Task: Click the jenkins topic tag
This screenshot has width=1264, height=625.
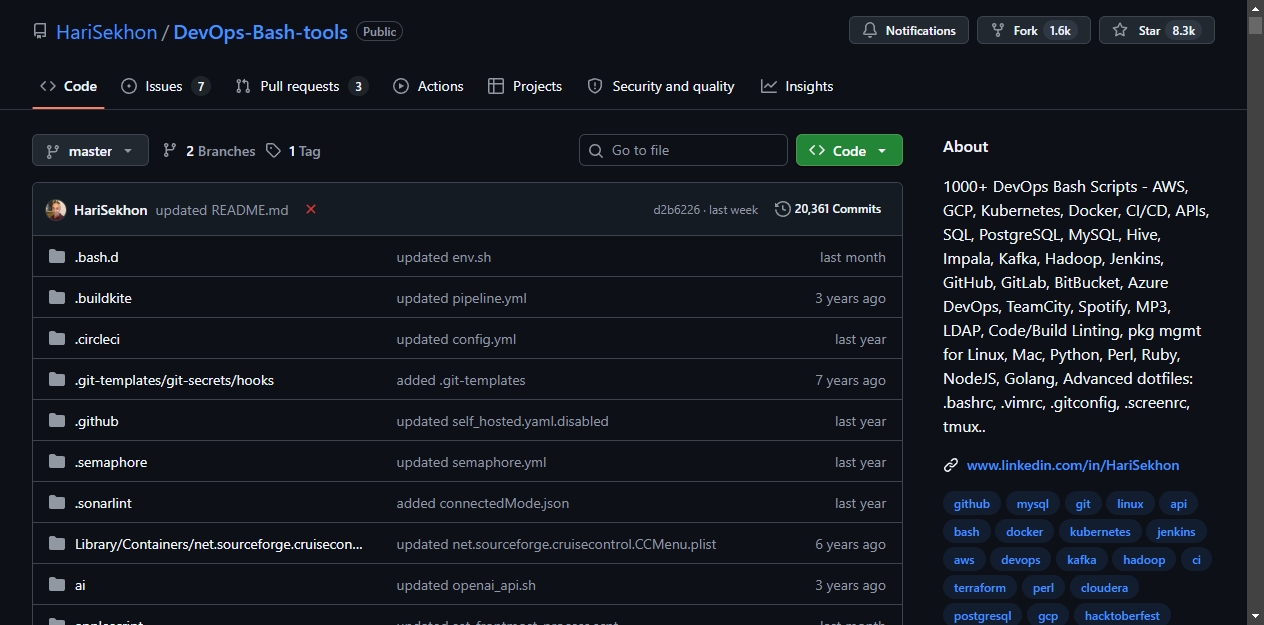Action: [1176, 532]
